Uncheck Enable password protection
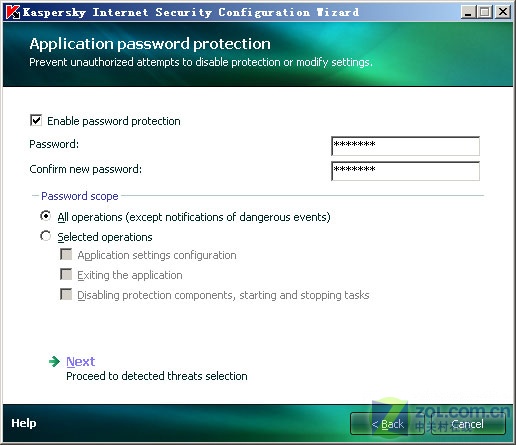 tap(36, 120)
